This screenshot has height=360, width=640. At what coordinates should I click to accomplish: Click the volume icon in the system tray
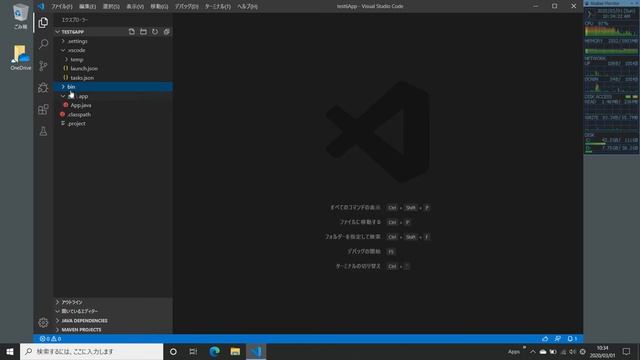573,352
